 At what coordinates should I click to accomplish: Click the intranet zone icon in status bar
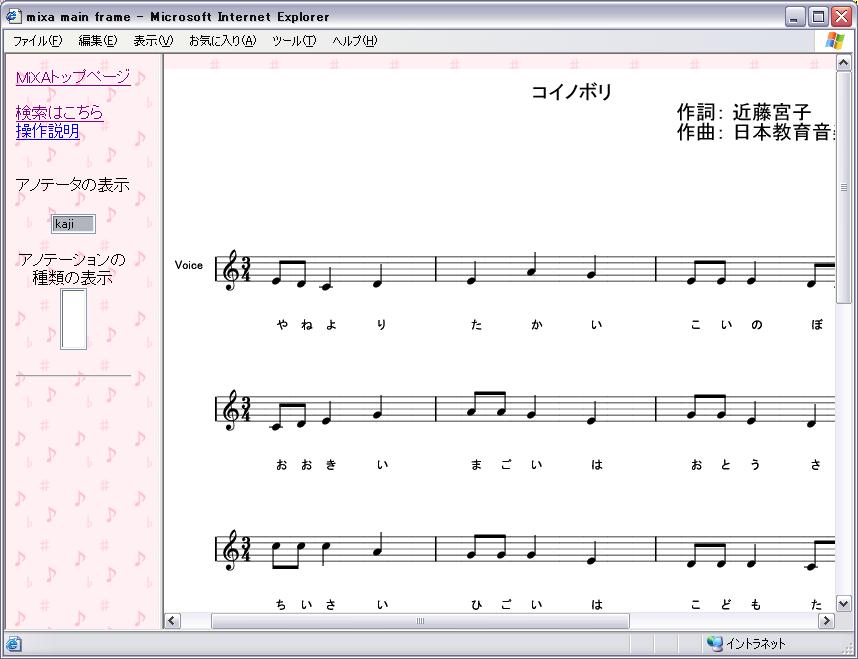[714, 643]
